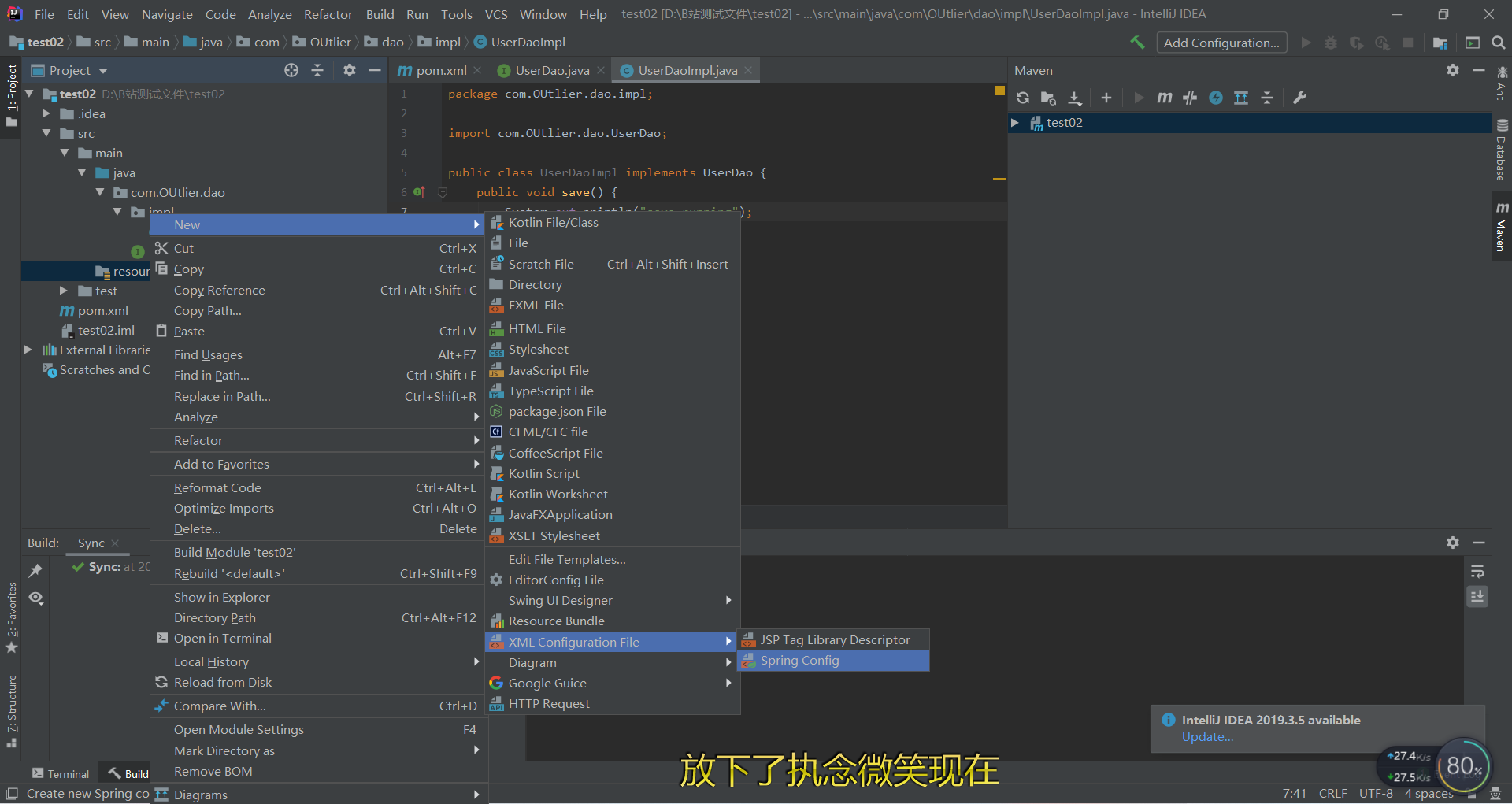
Task: Open Ant tool window sidebar tab
Action: [x=1502, y=83]
